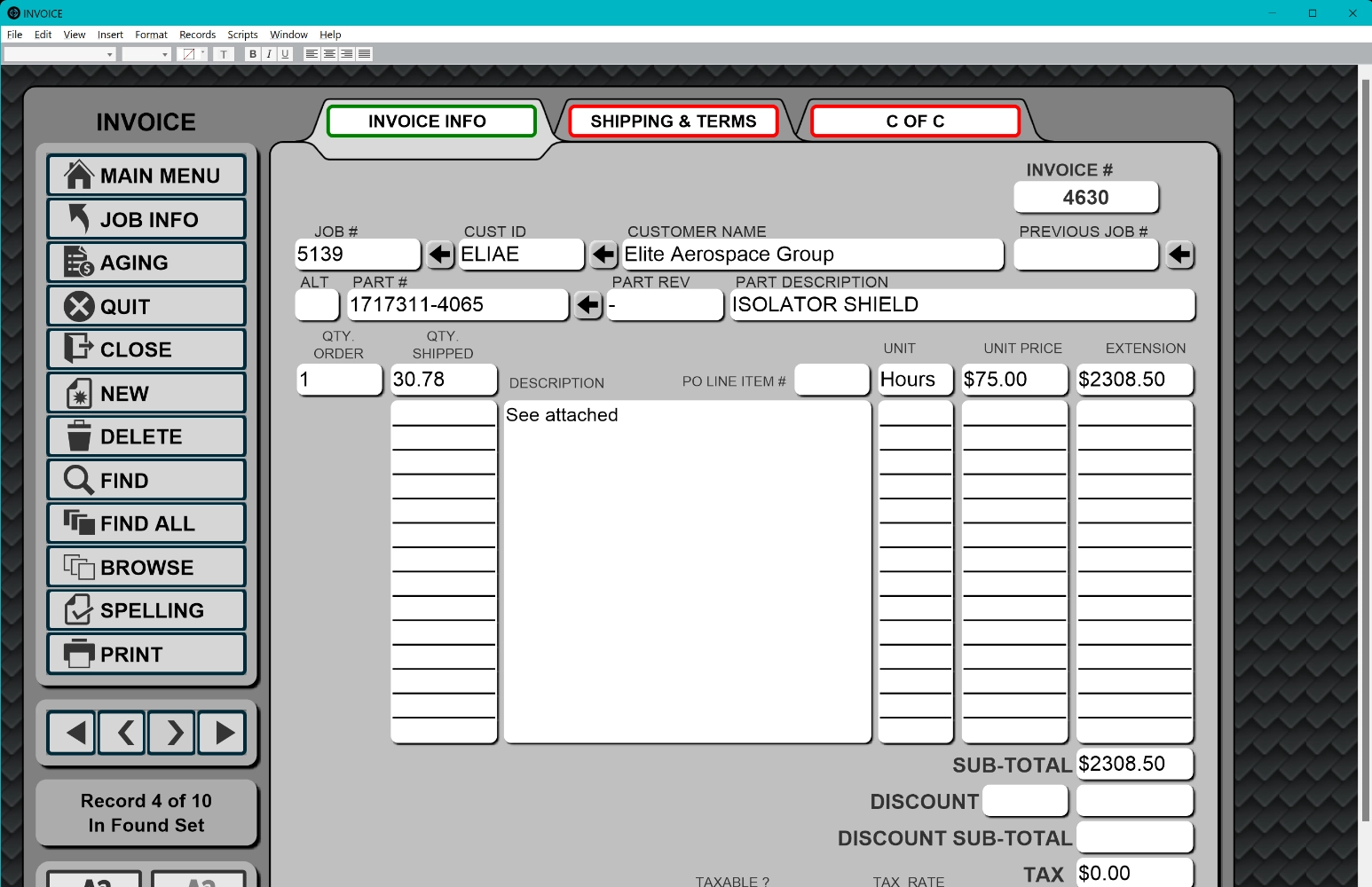Toggle bold formatting in toolbar

coord(253,54)
